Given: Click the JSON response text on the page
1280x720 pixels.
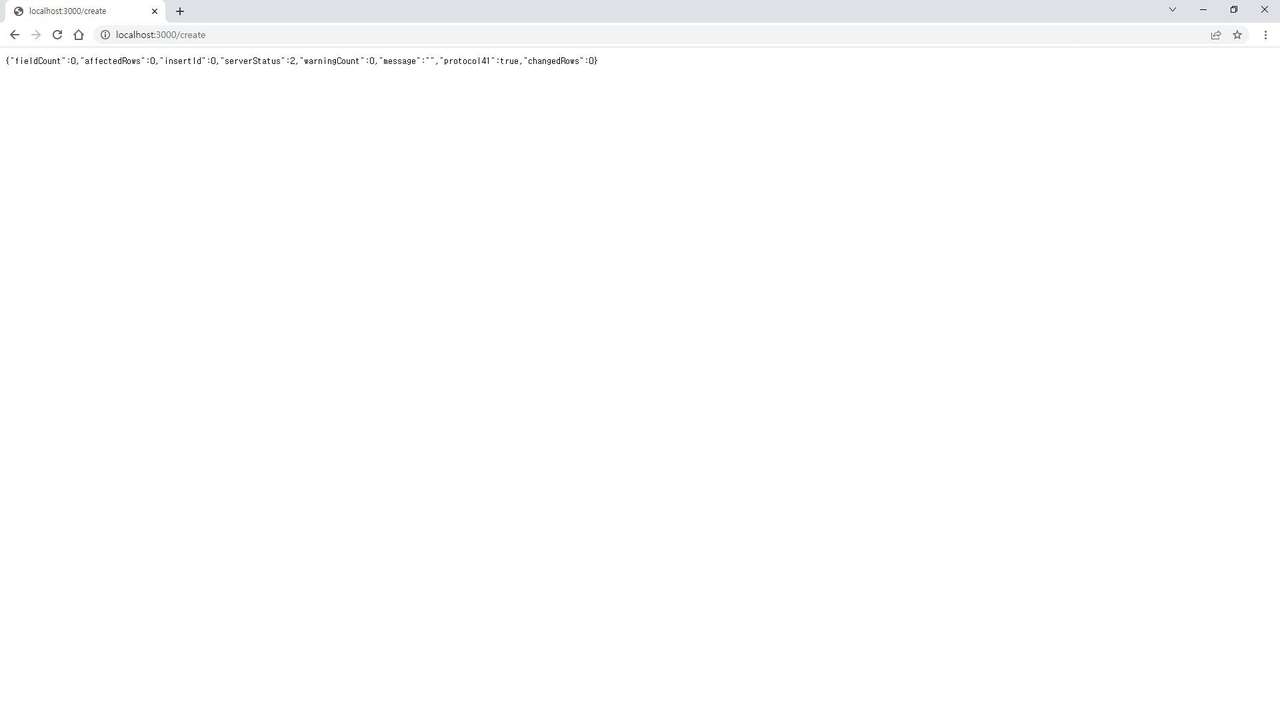Looking at the screenshot, I should pyautogui.click(x=300, y=60).
